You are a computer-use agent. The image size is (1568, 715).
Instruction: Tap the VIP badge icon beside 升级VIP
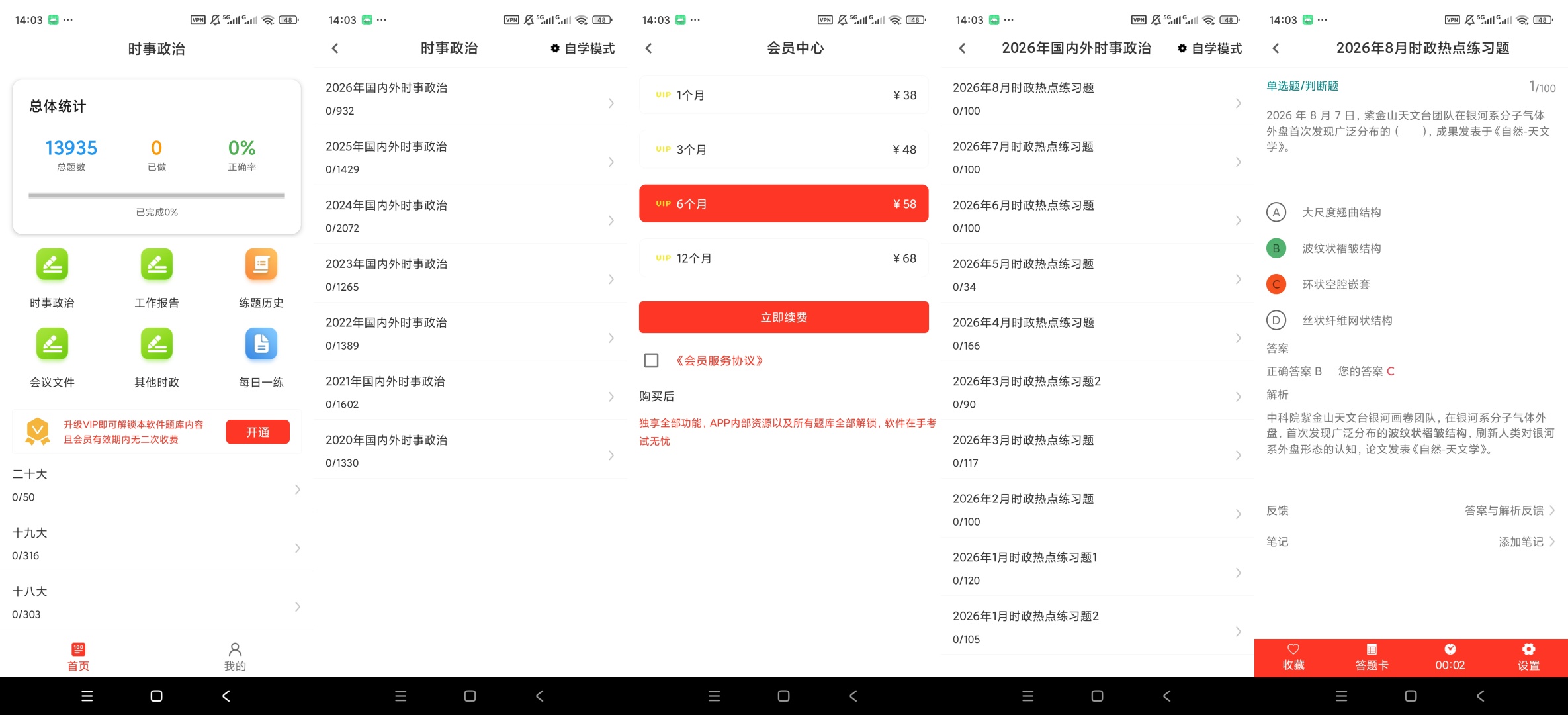coord(38,432)
